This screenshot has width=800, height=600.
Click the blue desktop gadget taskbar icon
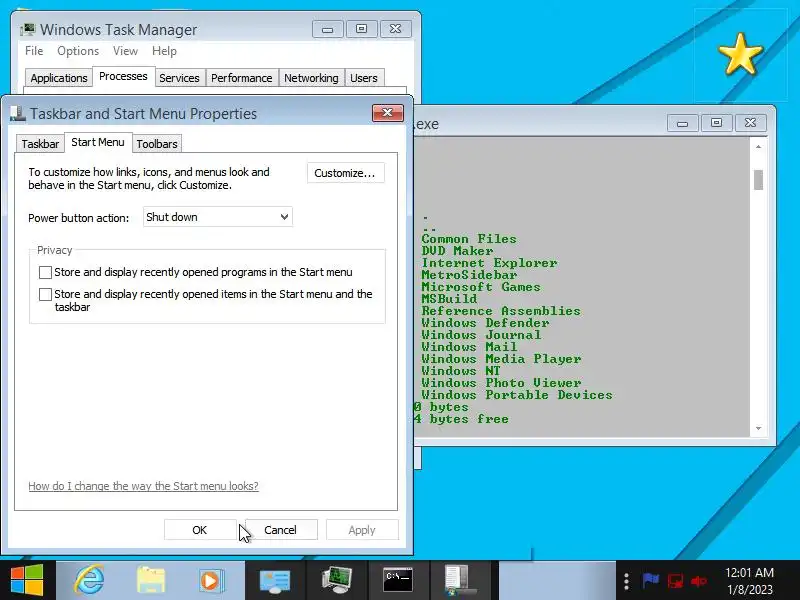click(275, 581)
